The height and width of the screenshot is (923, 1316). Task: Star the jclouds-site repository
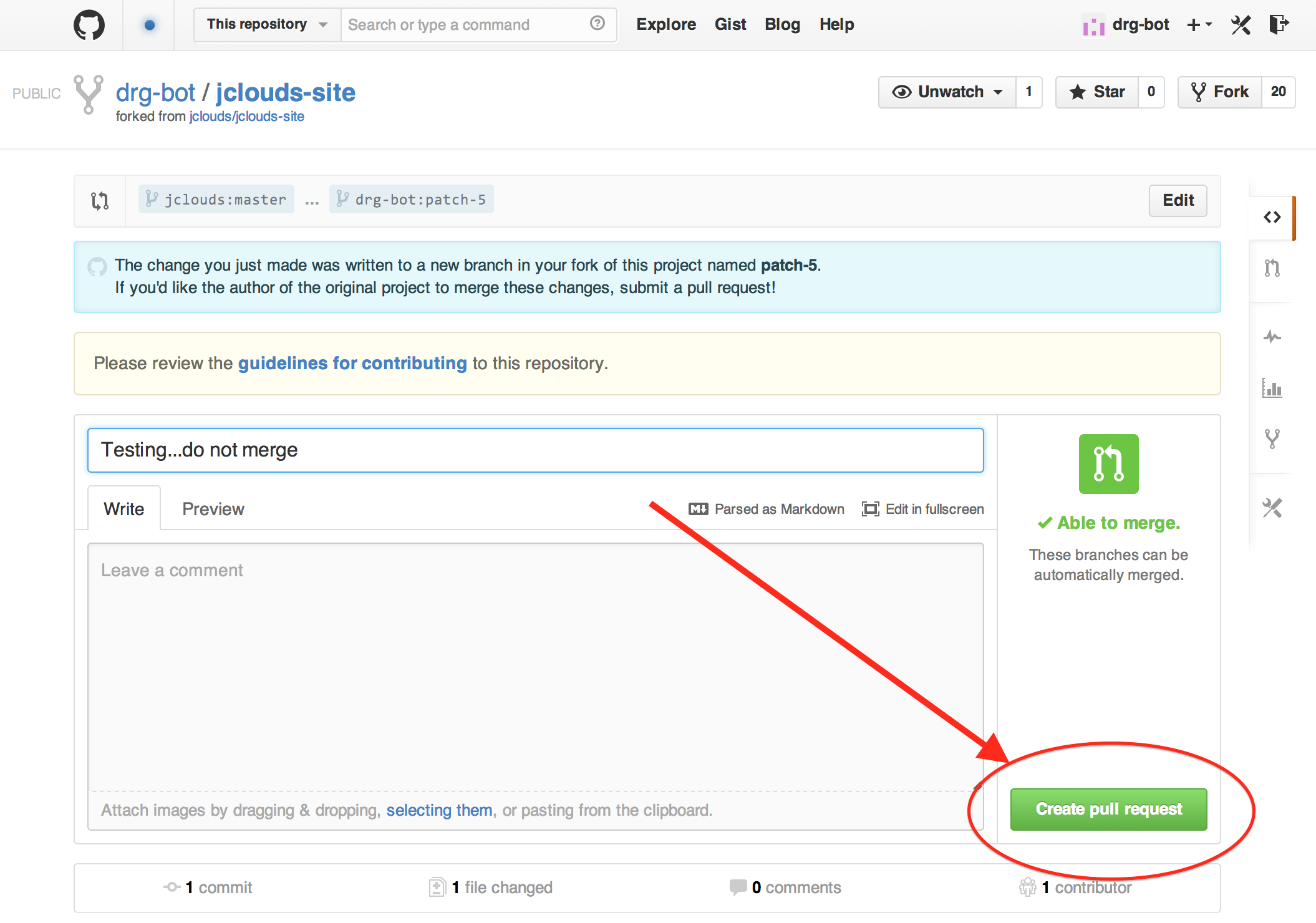pyautogui.click(x=1097, y=92)
